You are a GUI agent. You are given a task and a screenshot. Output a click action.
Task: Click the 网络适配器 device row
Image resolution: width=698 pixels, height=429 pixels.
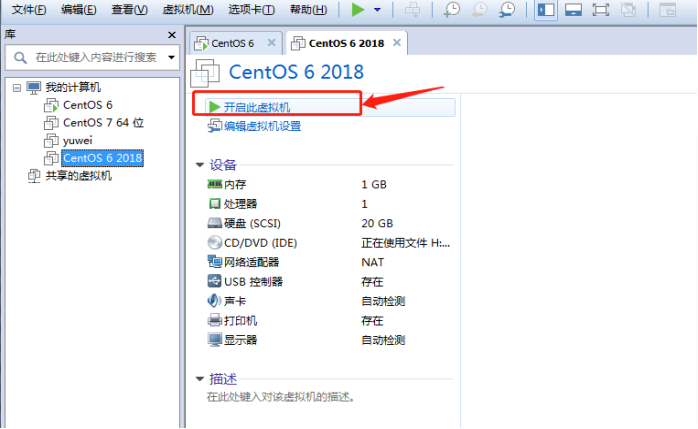click(x=329, y=262)
